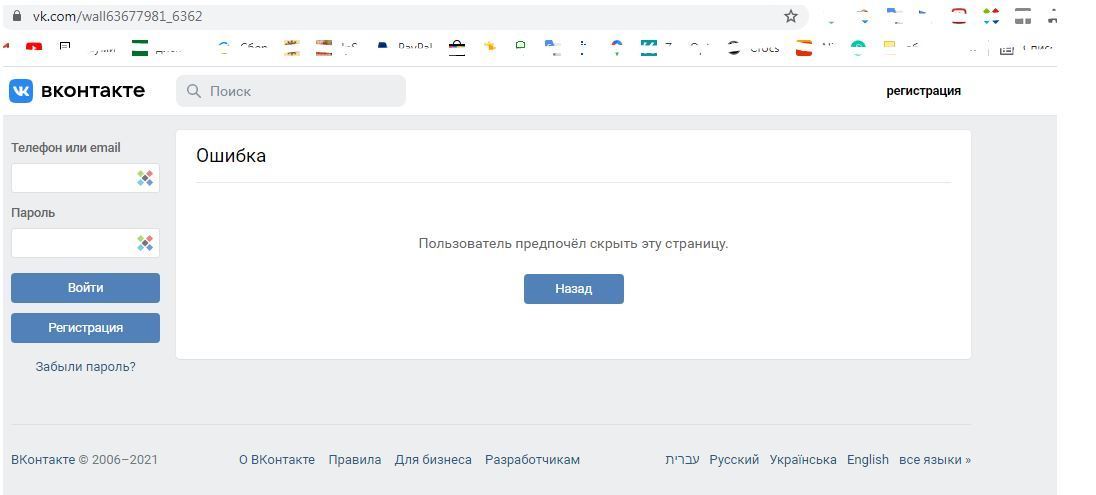This screenshot has height=495, width=1096.
Task: Click the autofill icon in the password field
Action: coord(145,243)
